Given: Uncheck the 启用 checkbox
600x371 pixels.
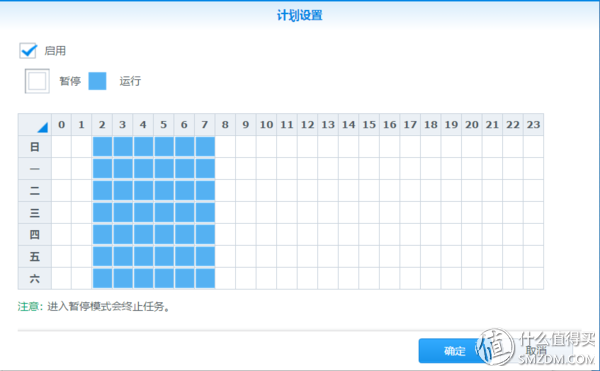Looking at the screenshot, I should tap(28, 50).
